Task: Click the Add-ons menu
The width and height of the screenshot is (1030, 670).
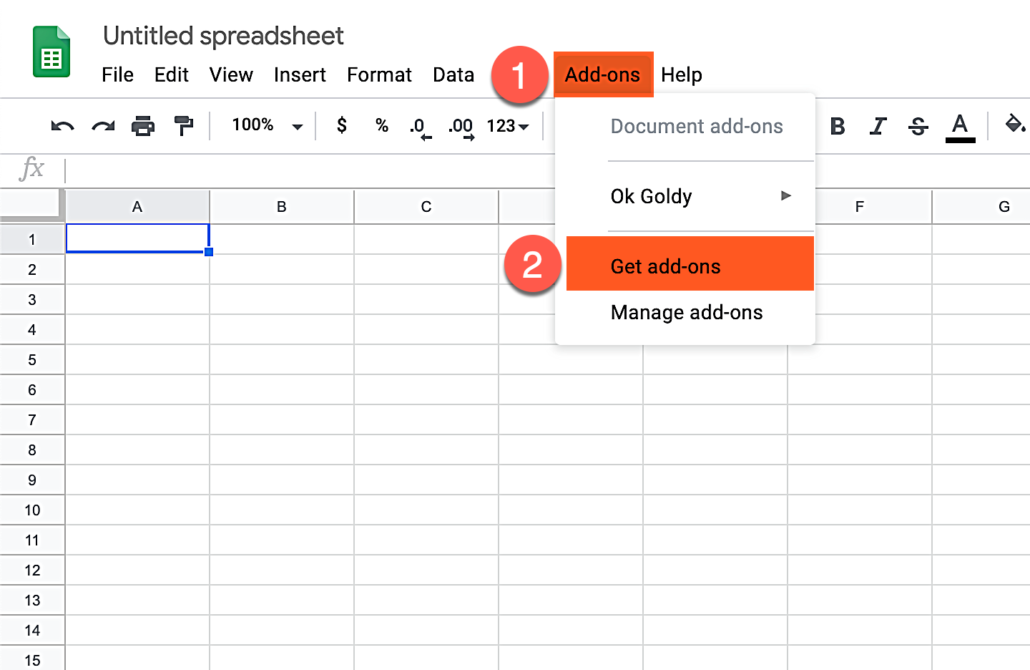Action: tap(603, 74)
